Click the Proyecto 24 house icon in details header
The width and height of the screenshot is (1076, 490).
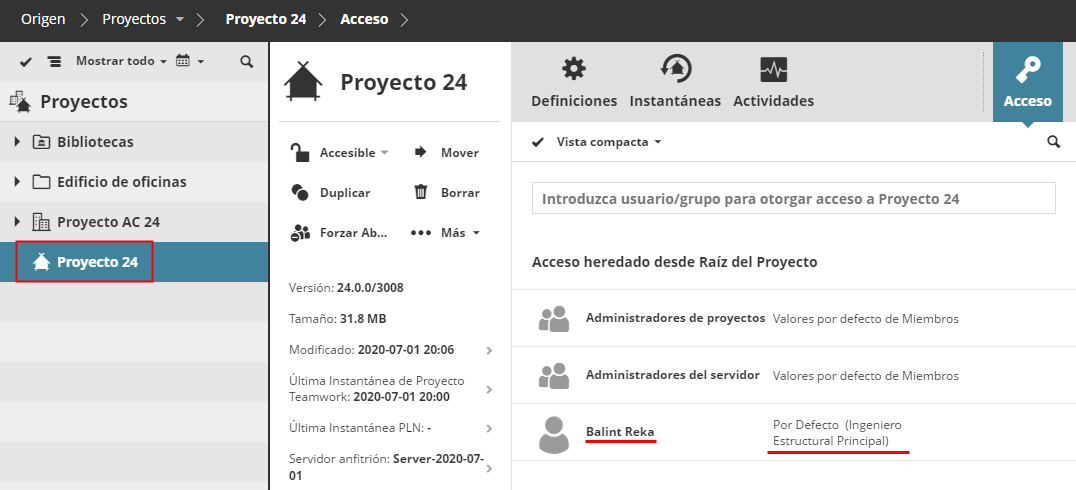[303, 81]
